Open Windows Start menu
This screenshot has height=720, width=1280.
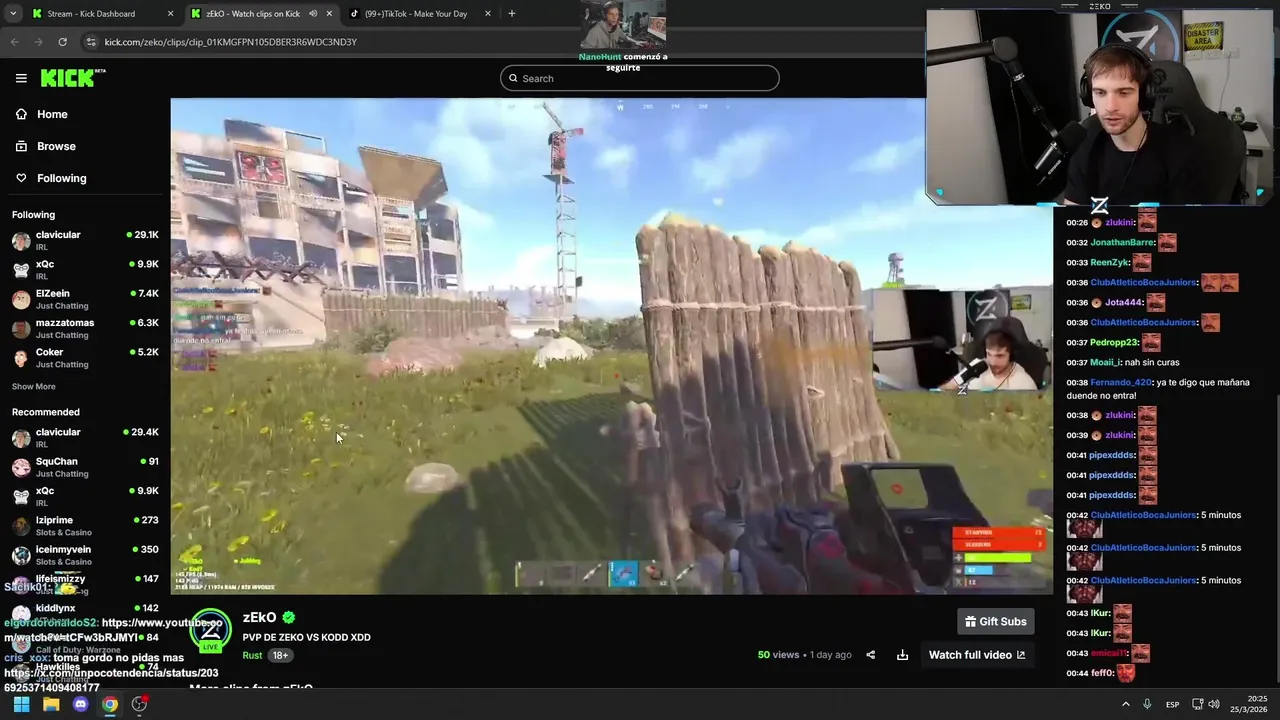(21, 704)
